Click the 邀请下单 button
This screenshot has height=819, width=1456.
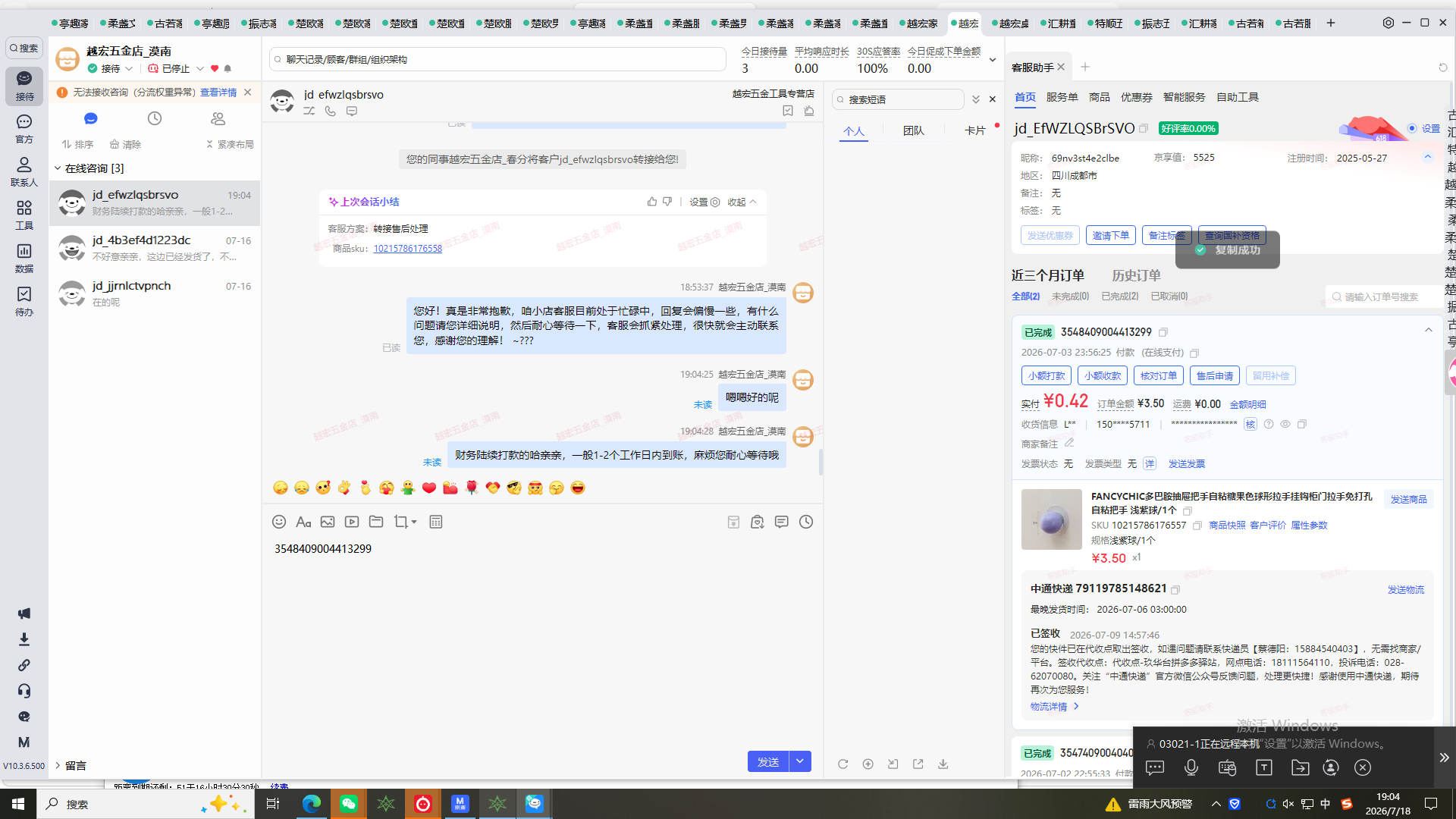click(1110, 236)
